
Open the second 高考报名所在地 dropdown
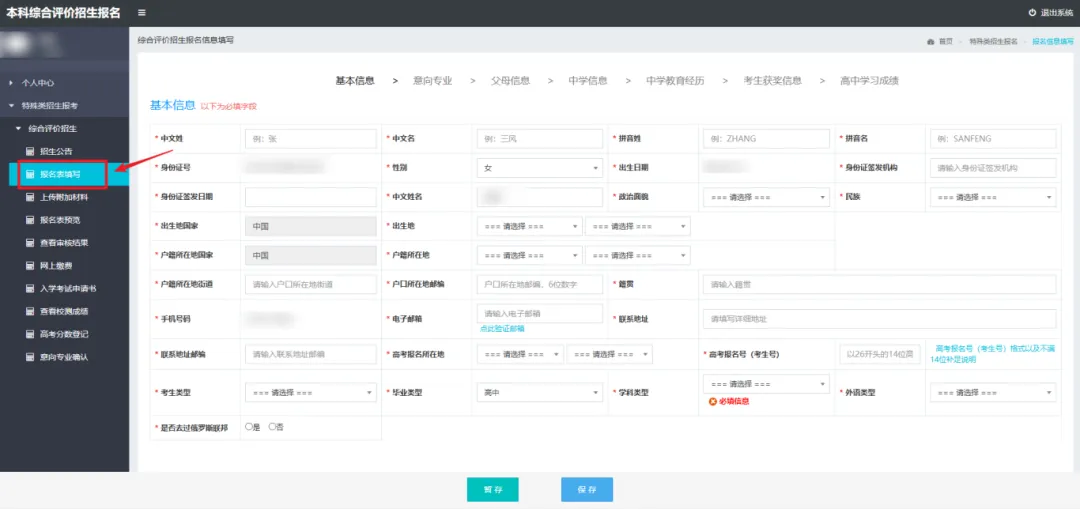tap(610, 354)
